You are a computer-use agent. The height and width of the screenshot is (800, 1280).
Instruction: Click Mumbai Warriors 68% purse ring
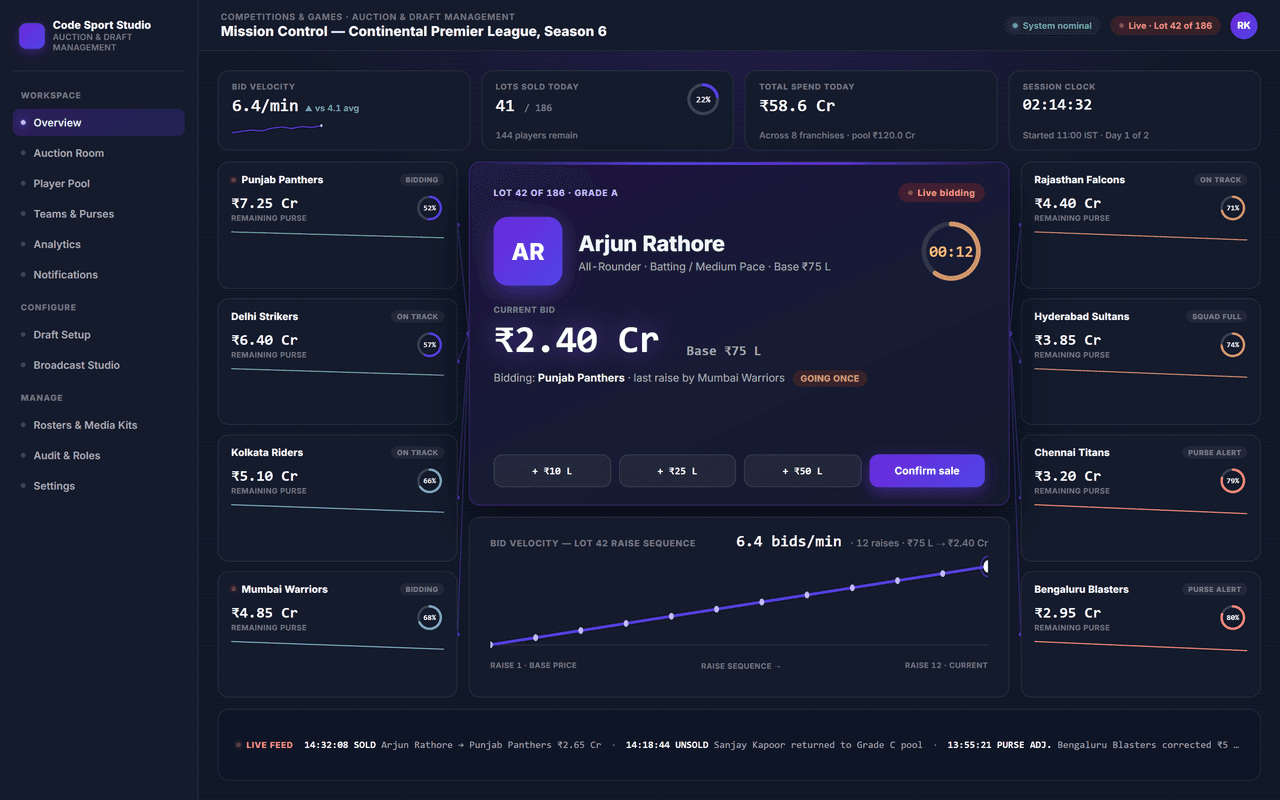pyautogui.click(x=430, y=618)
